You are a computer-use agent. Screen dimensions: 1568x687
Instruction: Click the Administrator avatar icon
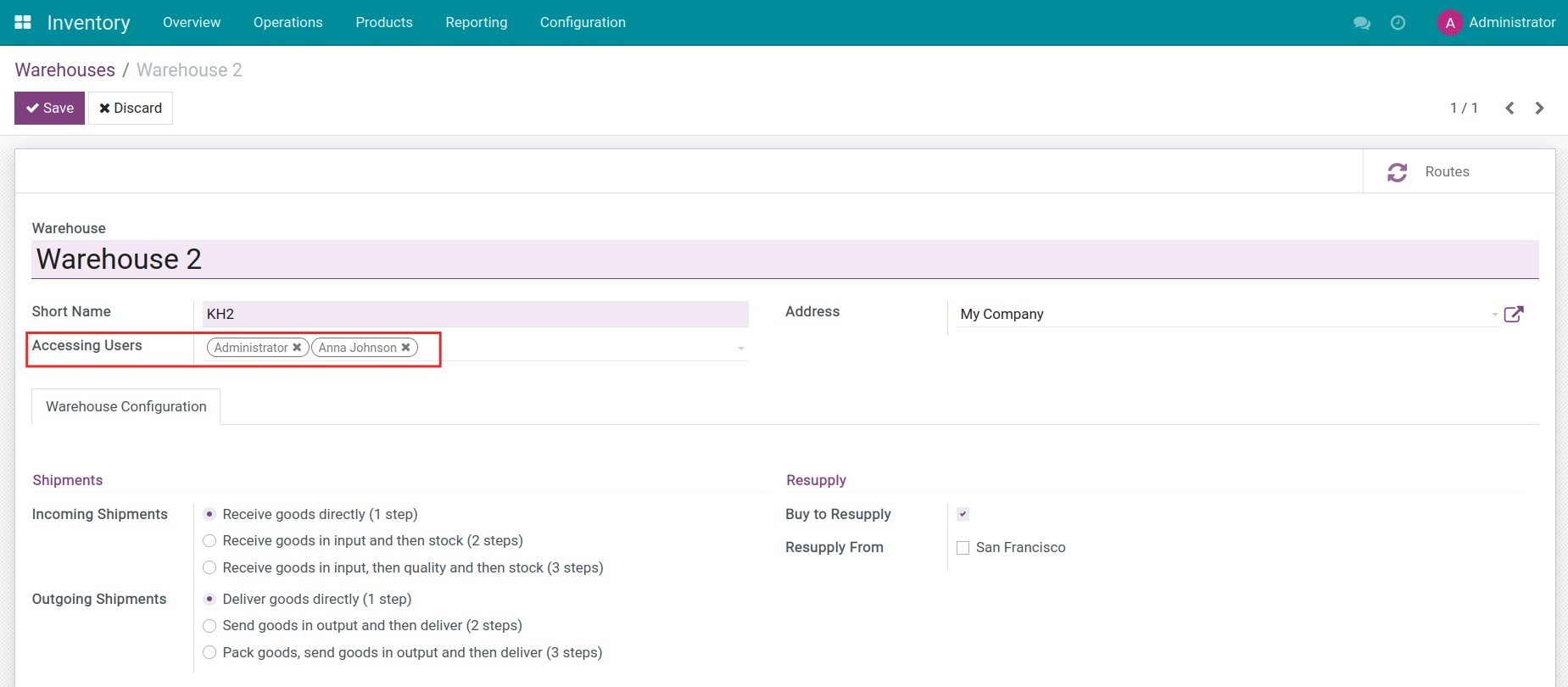(x=1450, y=23)
